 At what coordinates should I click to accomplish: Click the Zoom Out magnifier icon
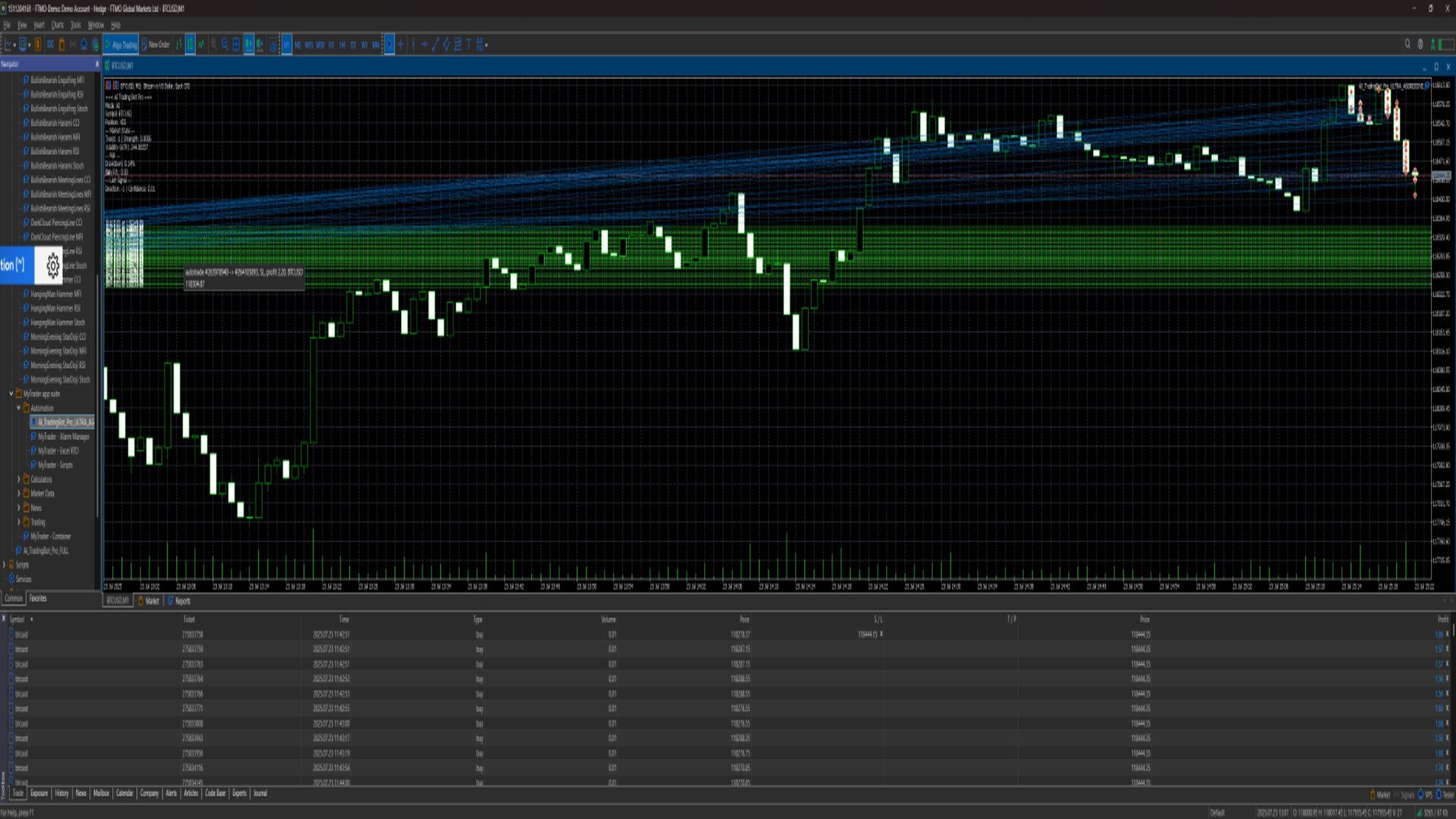point(225,45)
